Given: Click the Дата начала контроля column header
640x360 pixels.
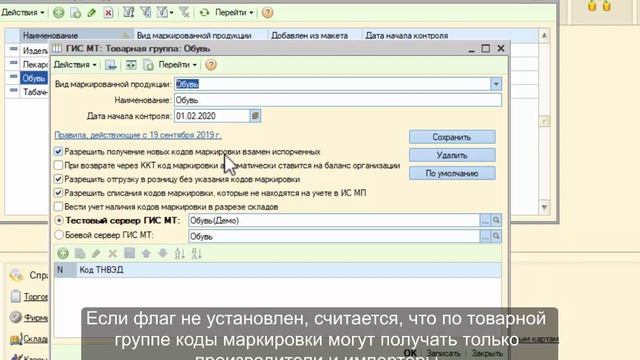Looking at the screenshot, I should (x=450, y=36).
